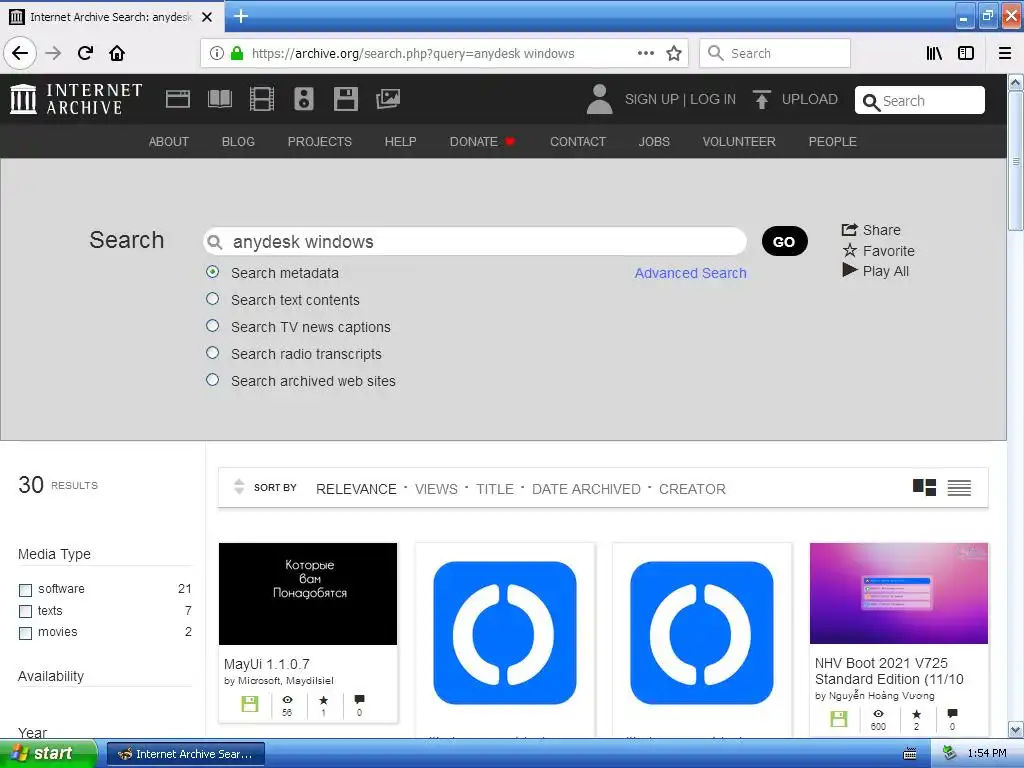Sort results by TITLE
The image size is (1024, 768).
pos(494,489)
